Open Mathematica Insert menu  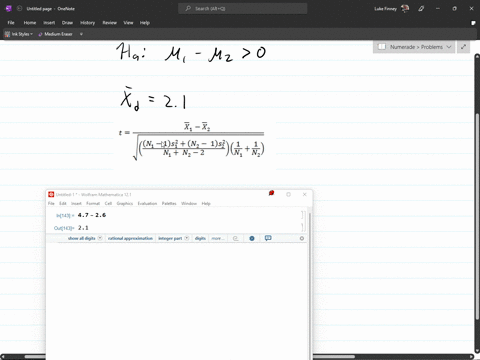click(x=76, y=203)
